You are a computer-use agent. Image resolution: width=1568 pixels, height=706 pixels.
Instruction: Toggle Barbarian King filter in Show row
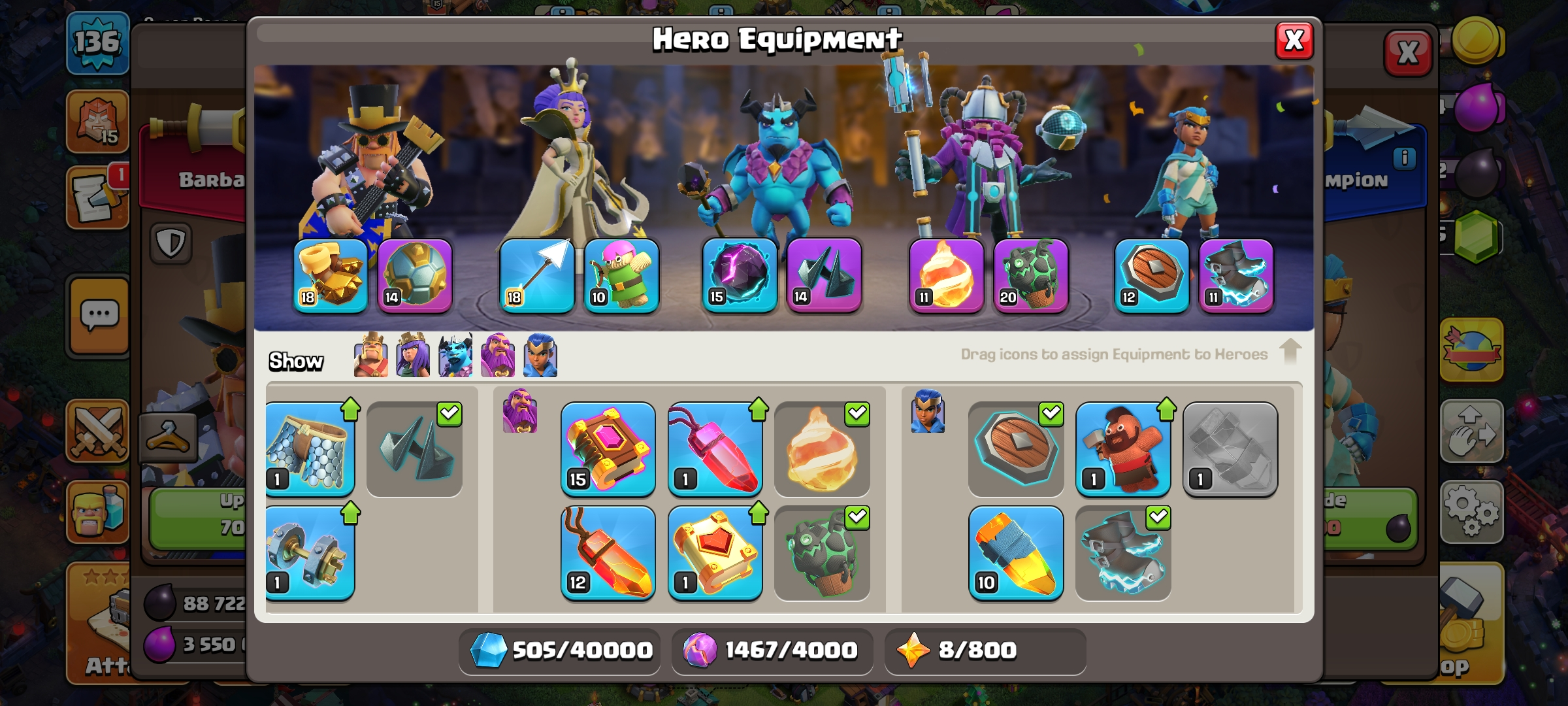370,355
